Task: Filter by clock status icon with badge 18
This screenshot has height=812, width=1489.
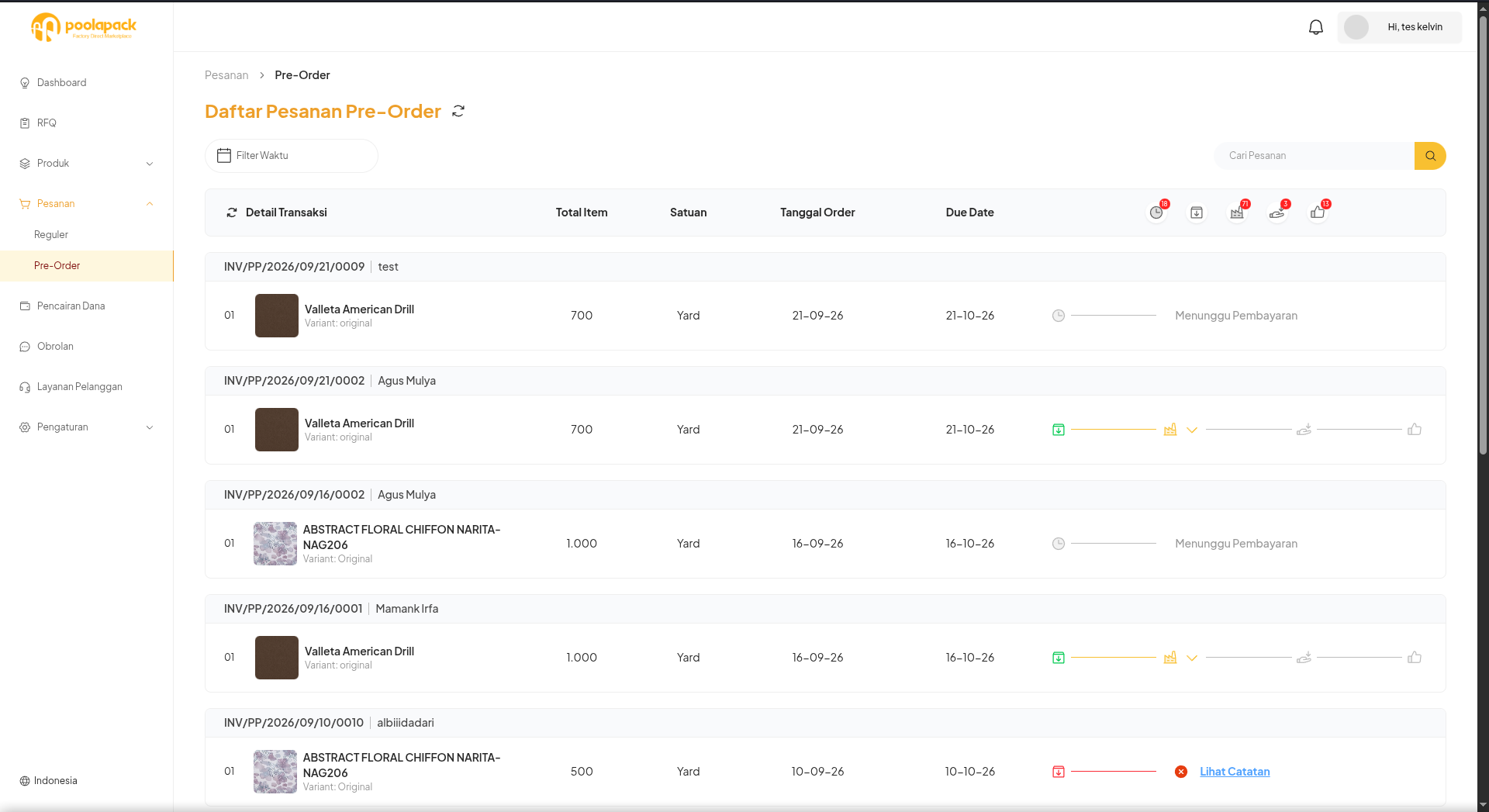Action: coord(1156,213)
